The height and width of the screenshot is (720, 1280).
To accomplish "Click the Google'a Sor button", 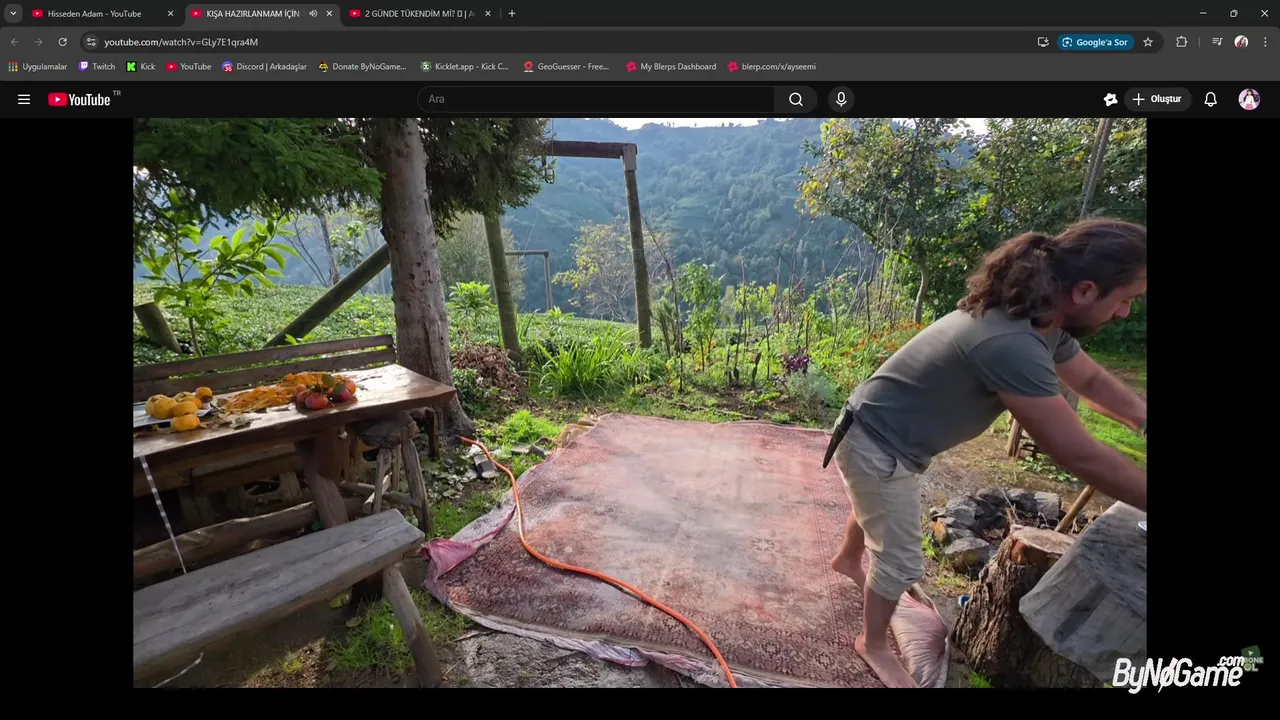I will coord(1095,42).
